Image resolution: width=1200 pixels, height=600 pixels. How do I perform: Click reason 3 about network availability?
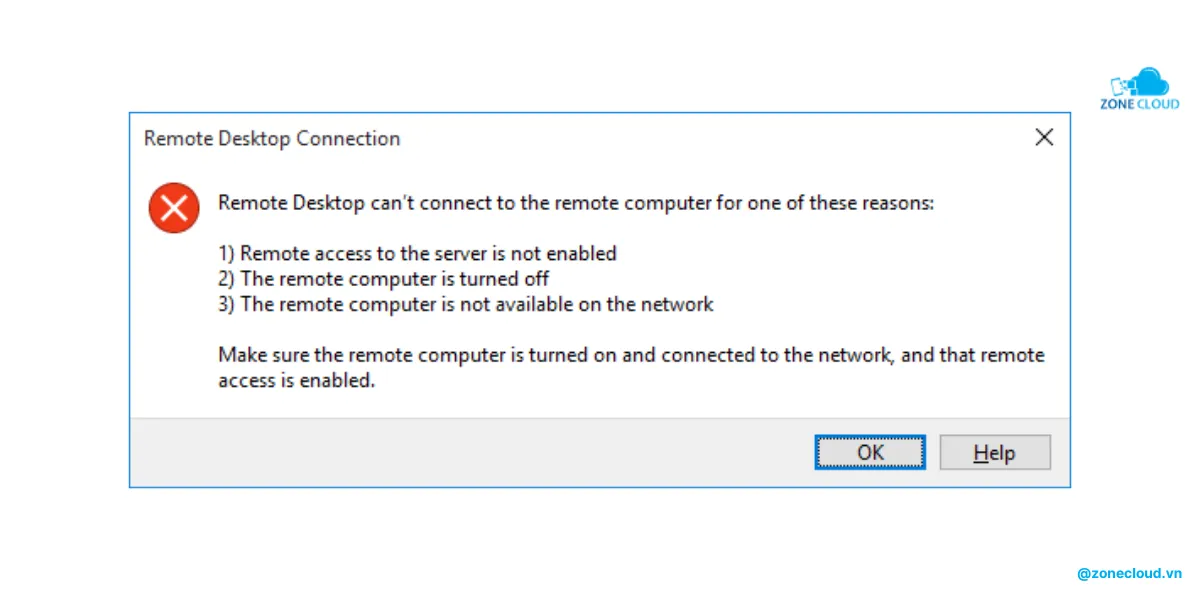point(466,304)
